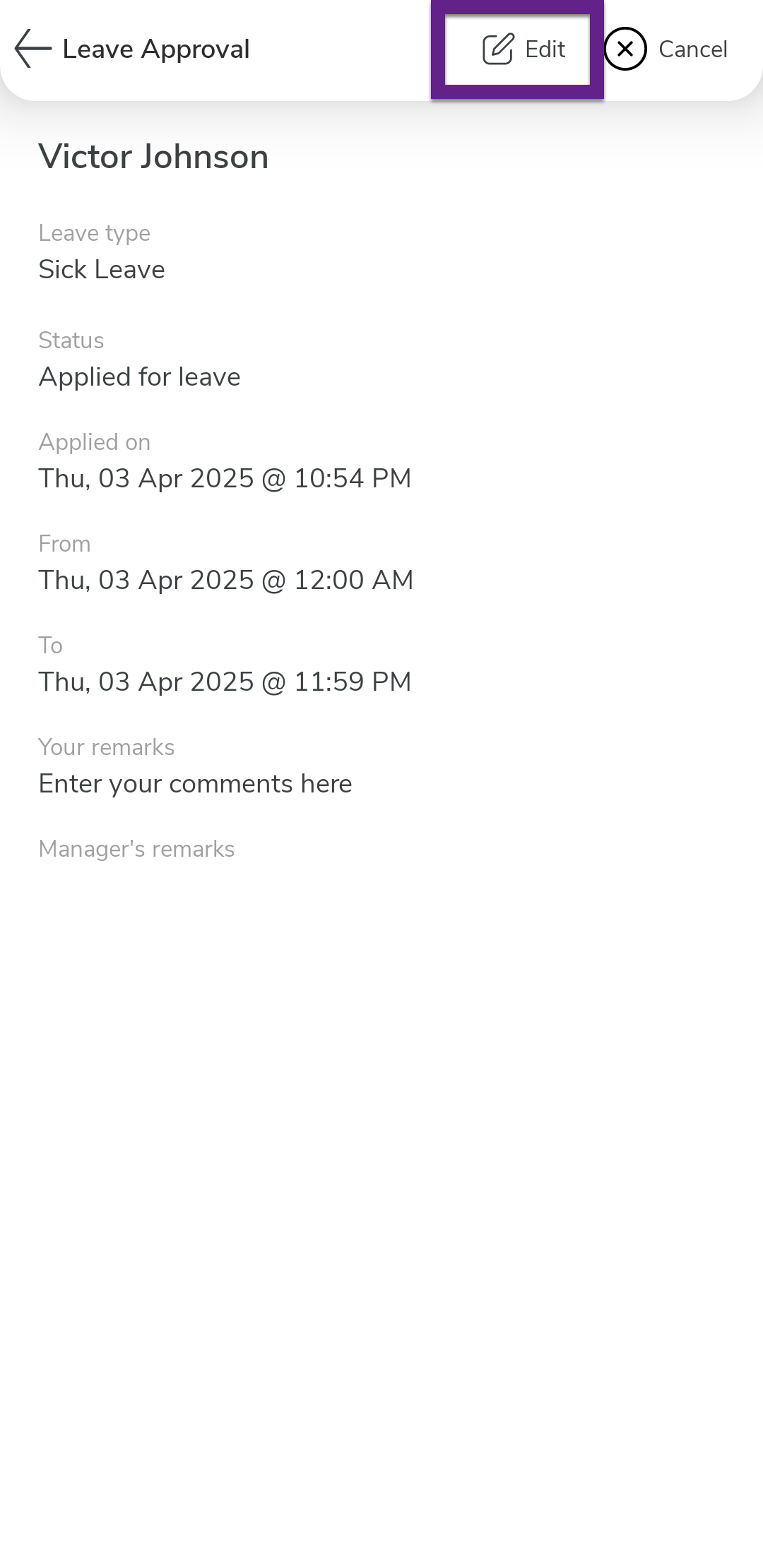Select the 10:54 PM applied-on timestamp
Image resolution: width=763 pixels, height=1568 pixels.
point(225,479)
